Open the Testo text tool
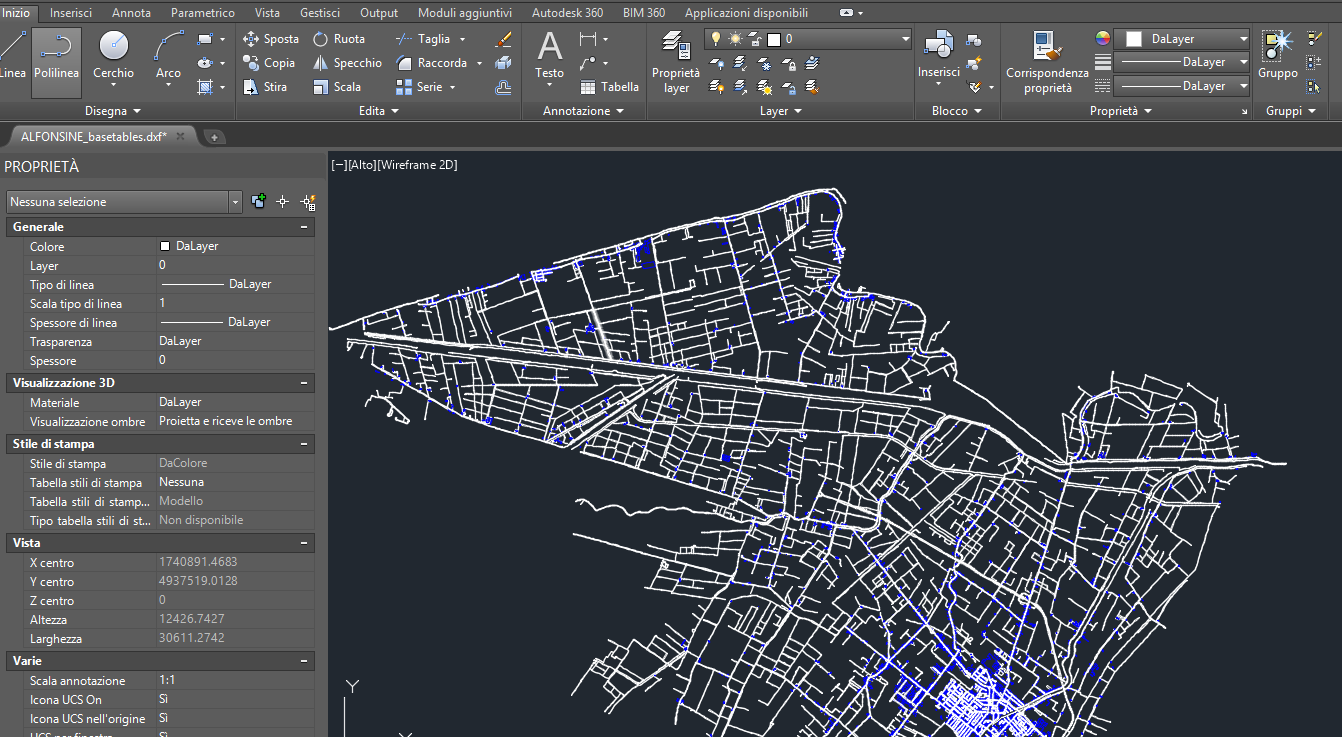Image resolution: width=1342 pixels, height=737 pixels. 549,59
